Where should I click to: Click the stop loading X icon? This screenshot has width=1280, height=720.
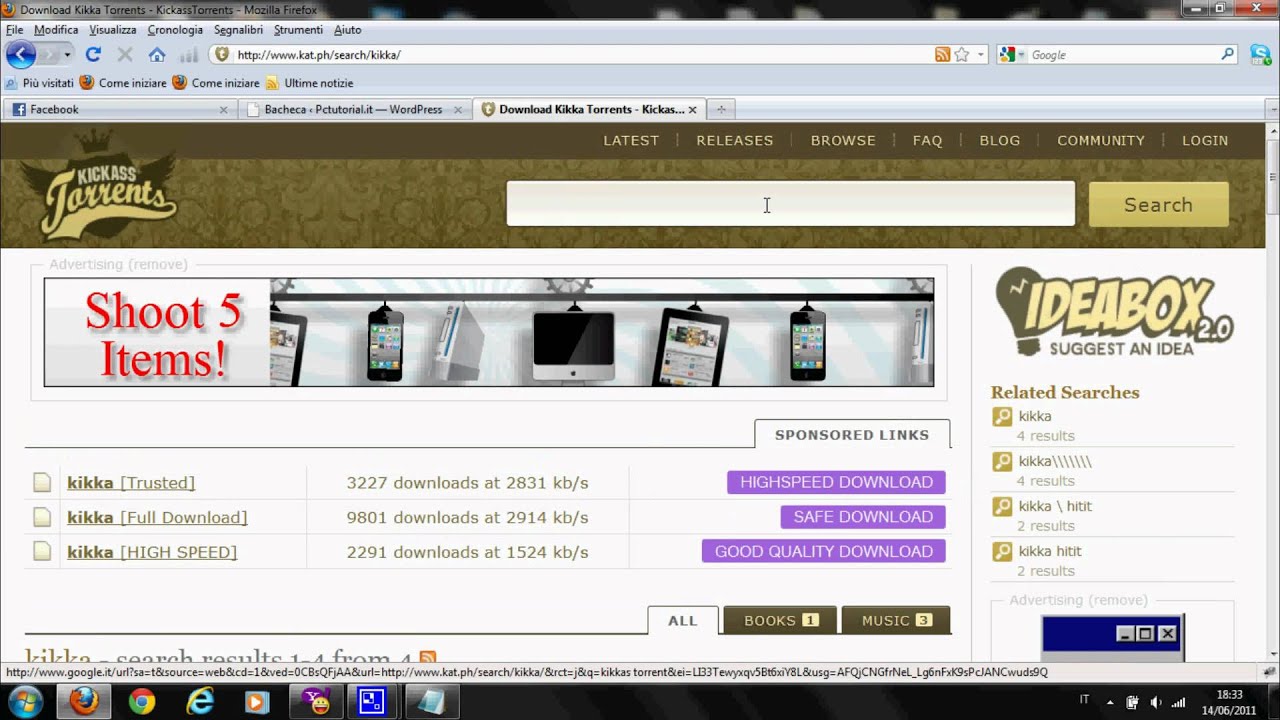coord(125,55)
